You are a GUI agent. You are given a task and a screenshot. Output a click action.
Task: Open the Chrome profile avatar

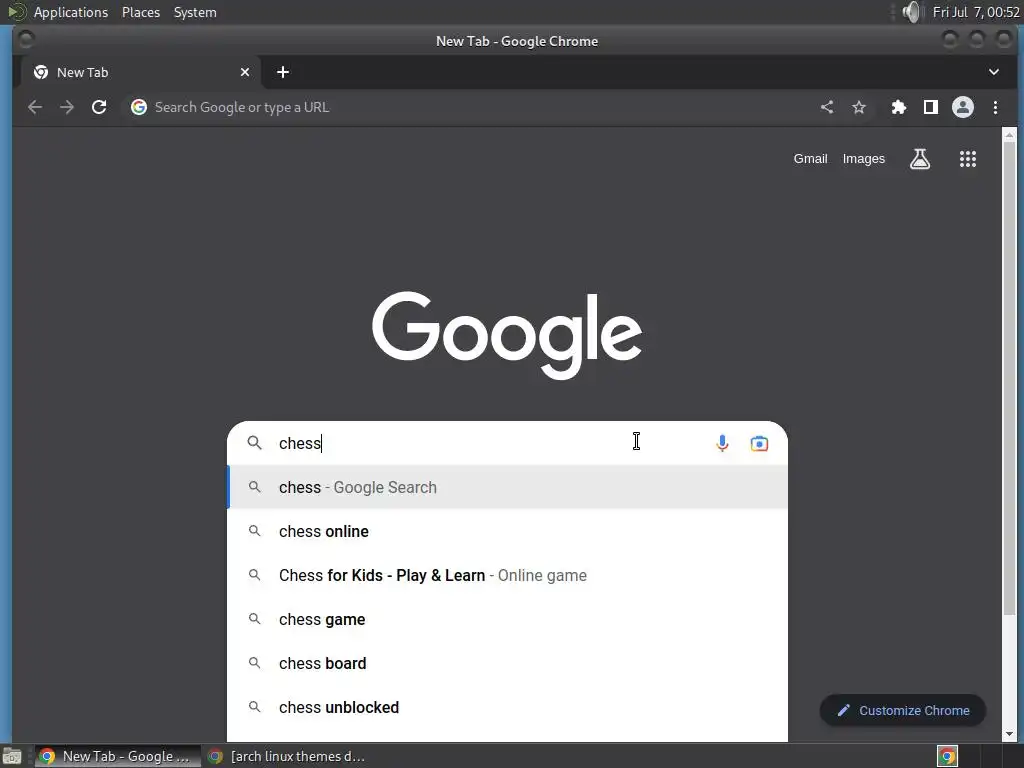coord(963,107)
